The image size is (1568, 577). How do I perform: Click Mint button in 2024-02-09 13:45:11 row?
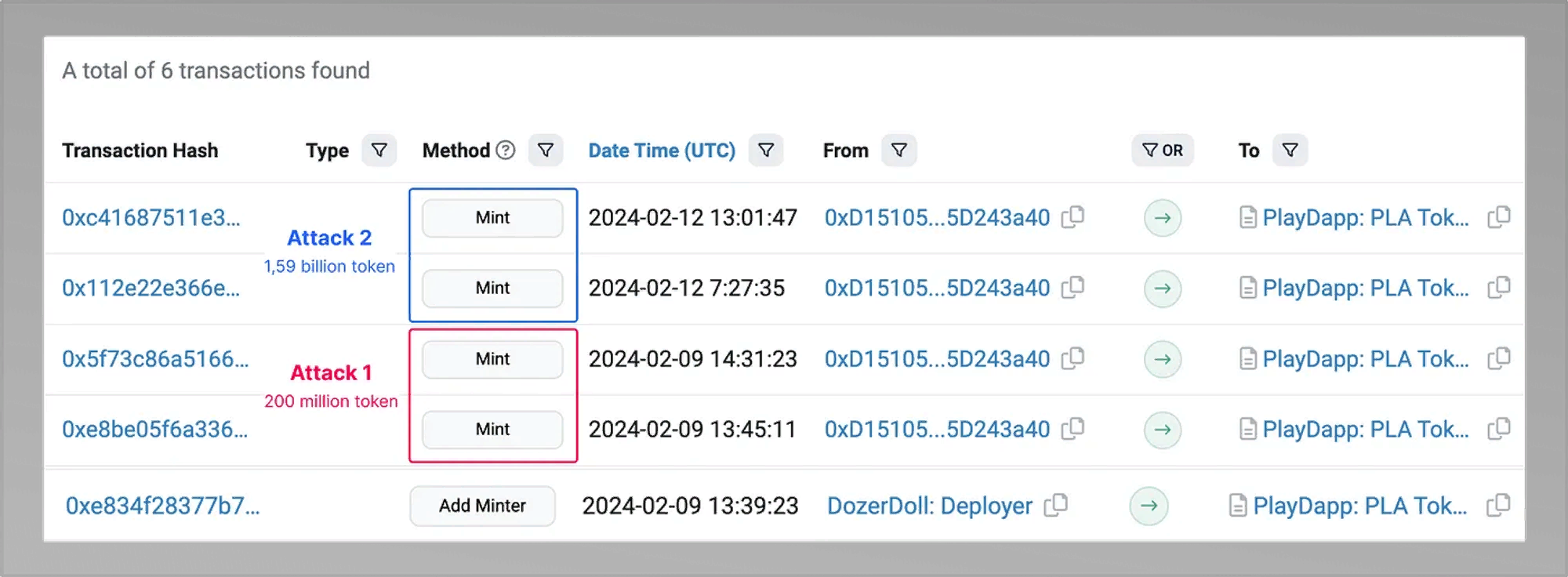492,430
